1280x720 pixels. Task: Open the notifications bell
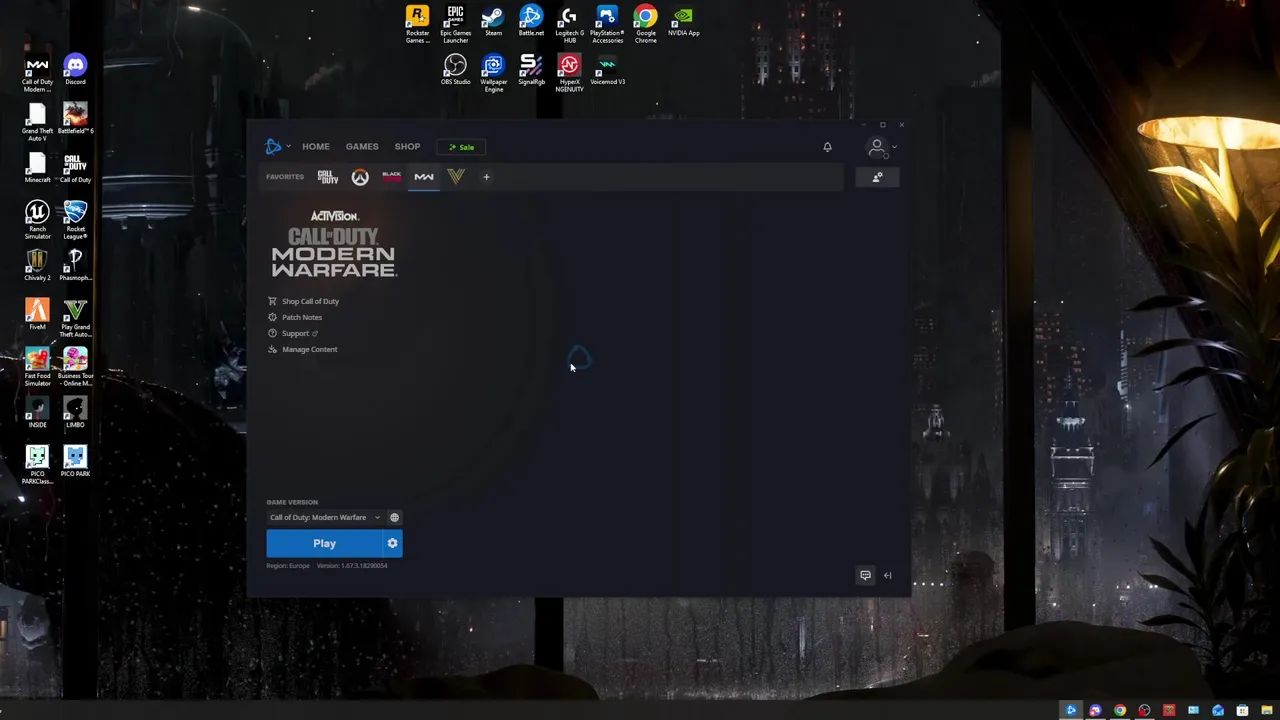pyautogui.click(x=827, y=147)
